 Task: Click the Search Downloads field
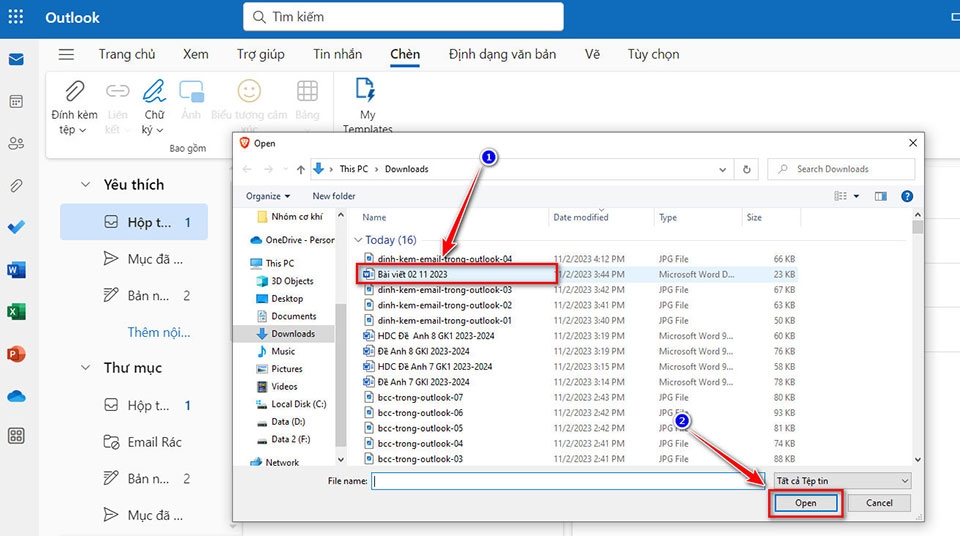point(841,169)
